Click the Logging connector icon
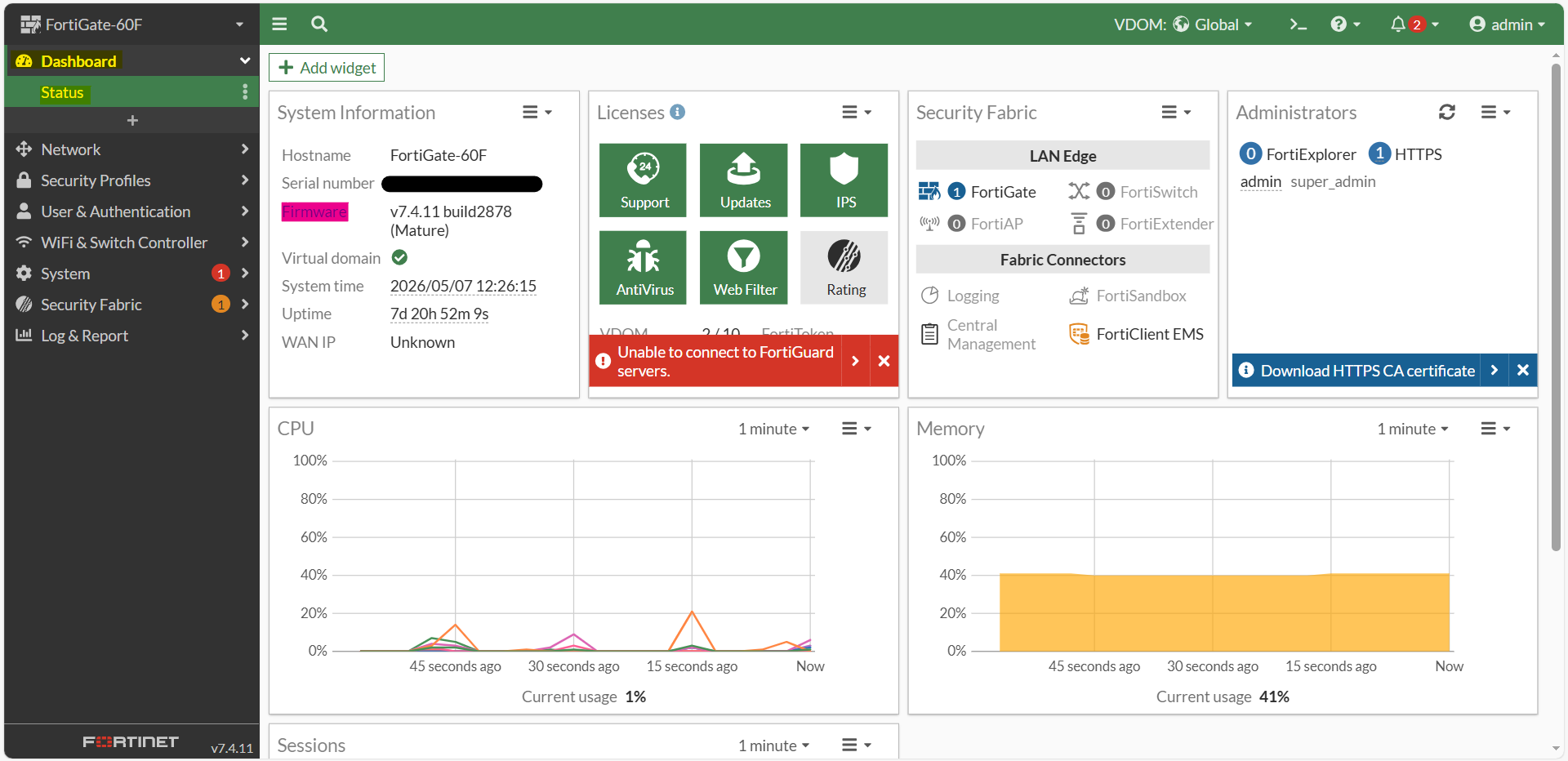The width and height of the screenshot is (1568, 761). (x=929, y=296)
